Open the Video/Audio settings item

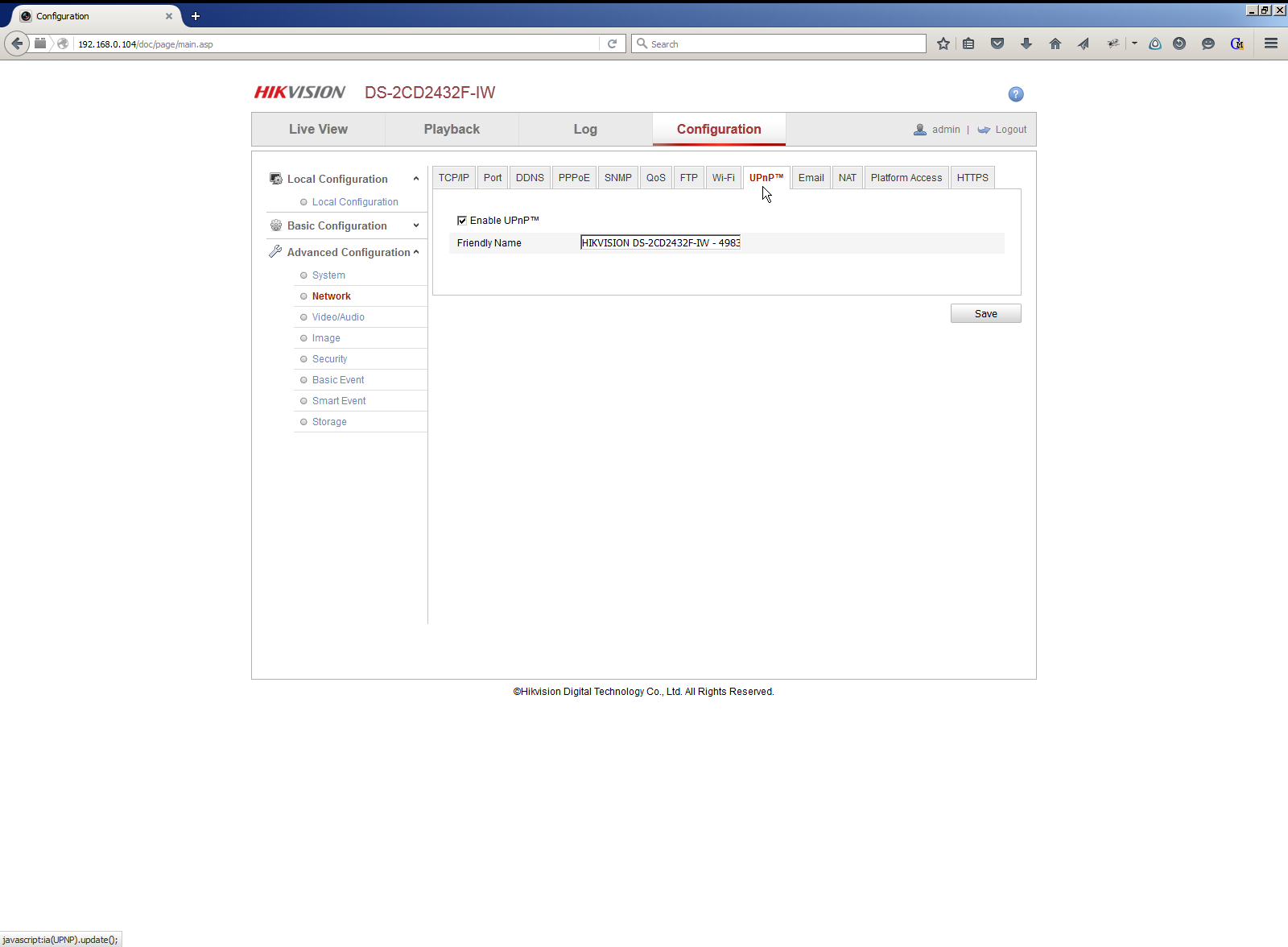click(338, 317)
